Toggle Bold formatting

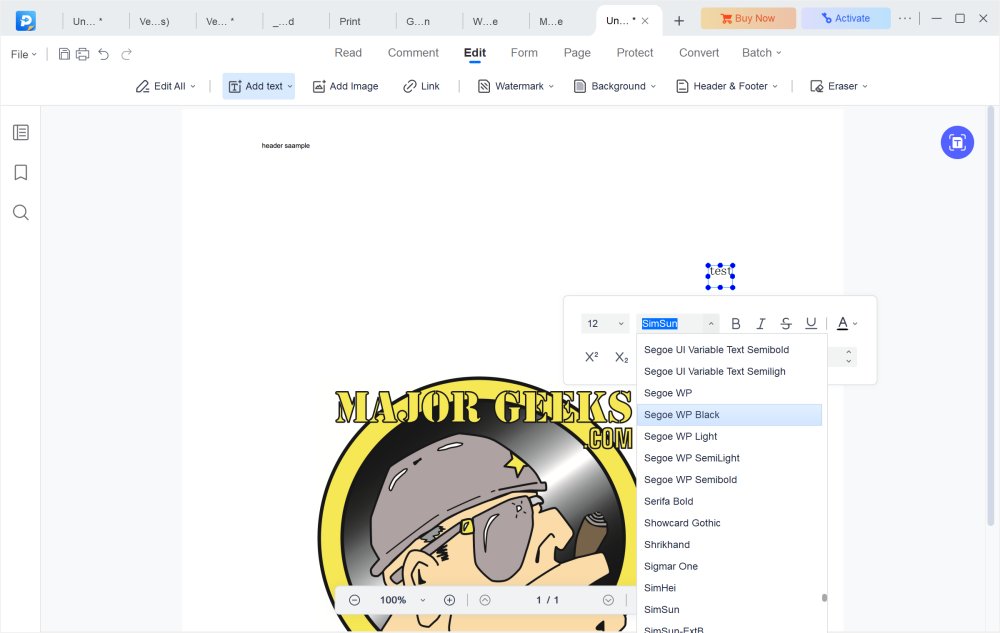pos(735,324)
